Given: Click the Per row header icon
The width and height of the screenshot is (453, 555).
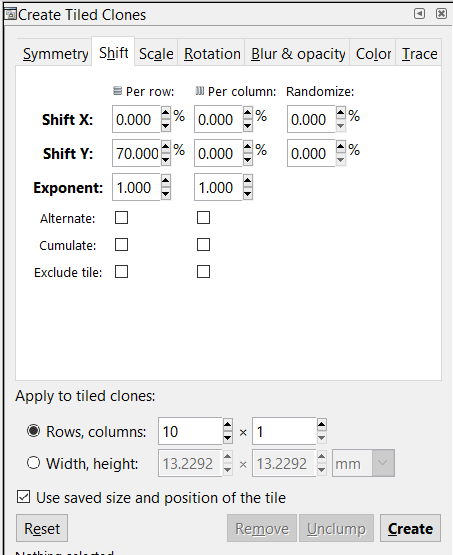Looking at the screenshot, I should (117, 91).
